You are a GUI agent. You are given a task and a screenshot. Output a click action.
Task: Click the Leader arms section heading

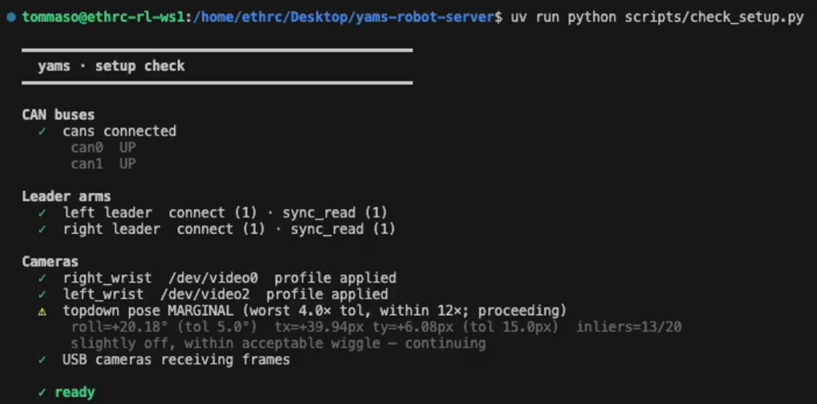[66, 197]
